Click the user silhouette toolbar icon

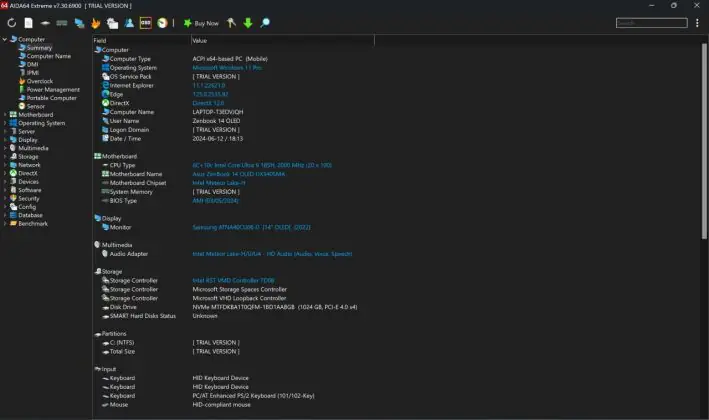pyautogui.click(x=129, y=23)
